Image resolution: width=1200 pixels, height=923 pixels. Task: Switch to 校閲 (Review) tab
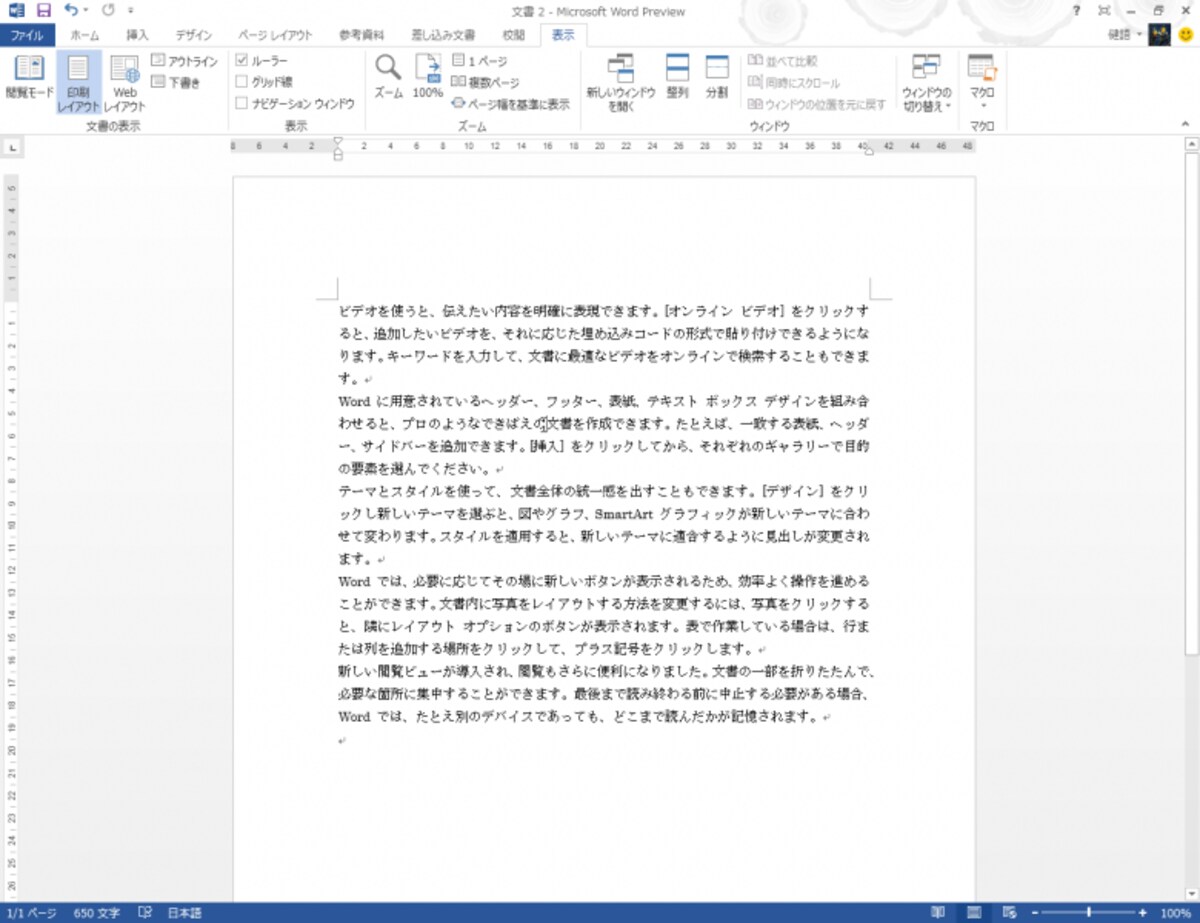513,35
